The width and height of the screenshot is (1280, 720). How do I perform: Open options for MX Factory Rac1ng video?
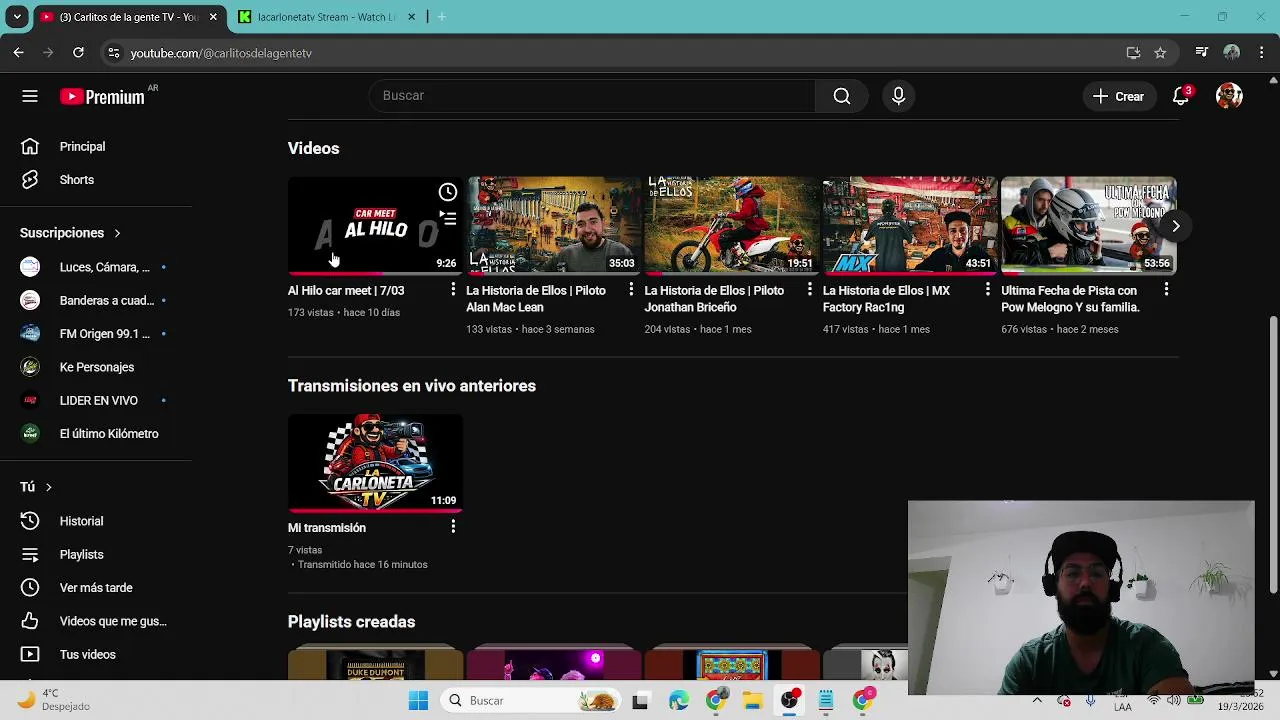(988, 290)
